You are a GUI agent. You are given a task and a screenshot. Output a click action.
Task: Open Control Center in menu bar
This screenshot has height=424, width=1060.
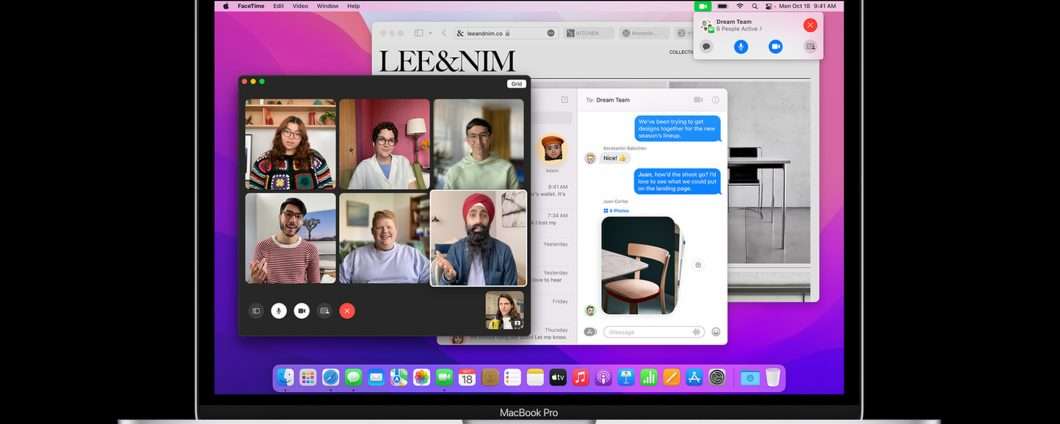pos(769,6)
